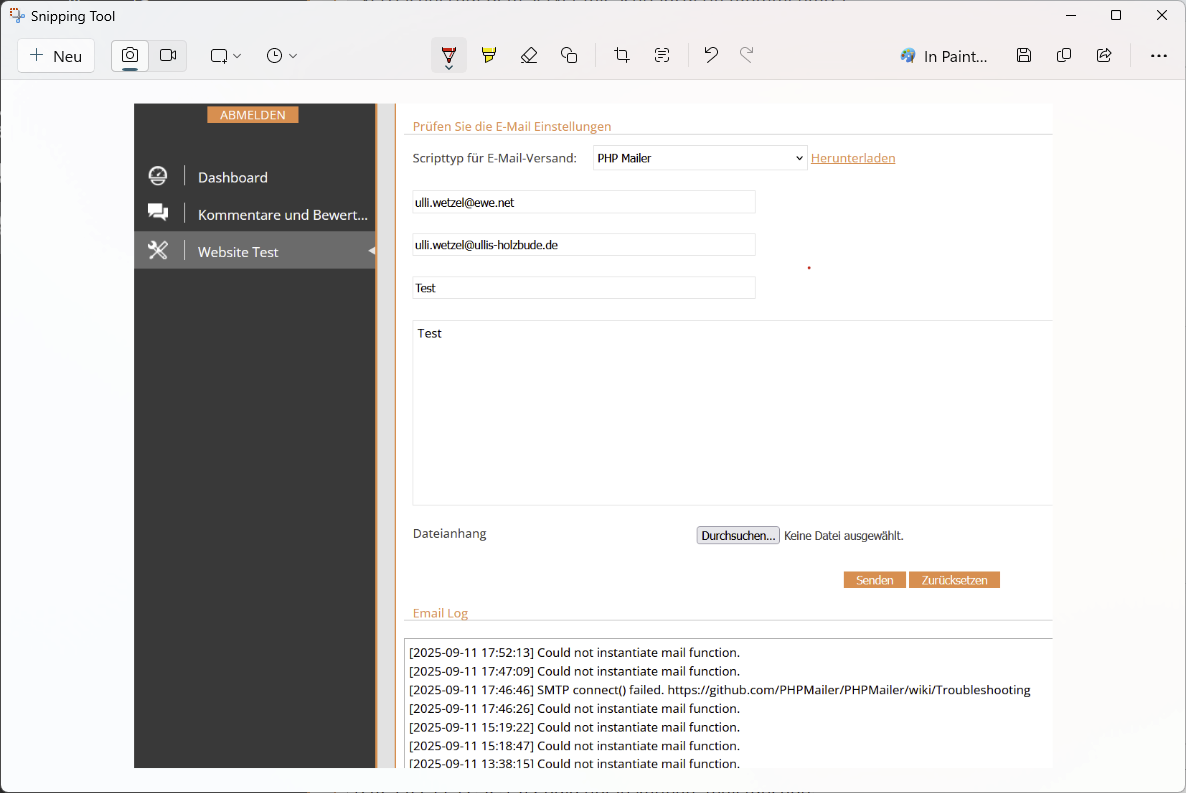Click the 17:52:13 email log entry

(x=574, y=653)
